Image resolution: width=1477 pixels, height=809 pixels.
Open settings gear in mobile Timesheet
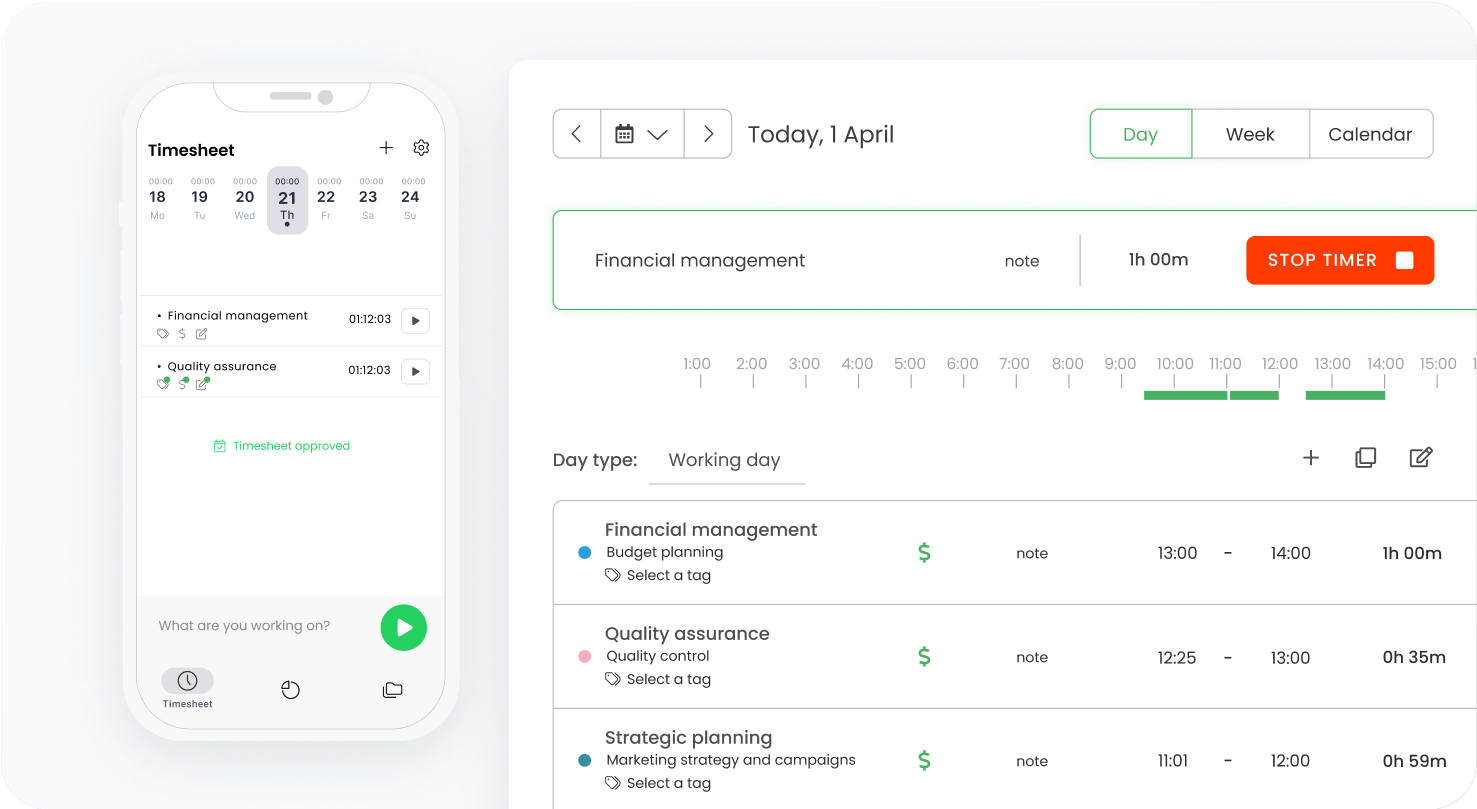point(421,148)
